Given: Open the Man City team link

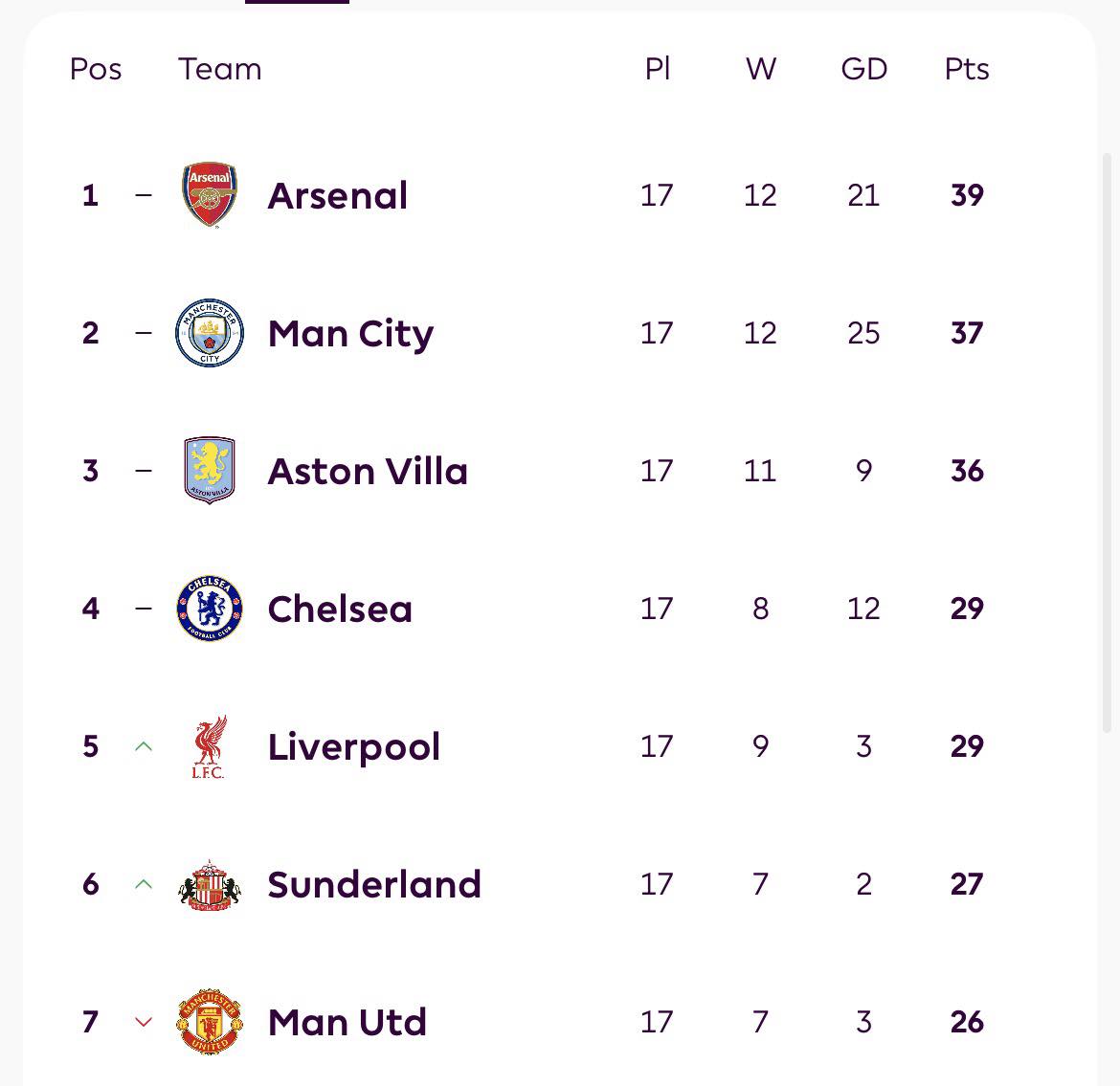Looking at the screenshot, I should click(350, 333).
